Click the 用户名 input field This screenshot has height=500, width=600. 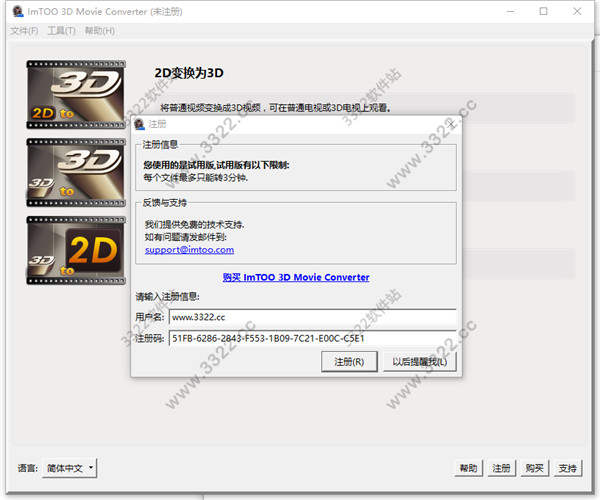tap(313, 317)
